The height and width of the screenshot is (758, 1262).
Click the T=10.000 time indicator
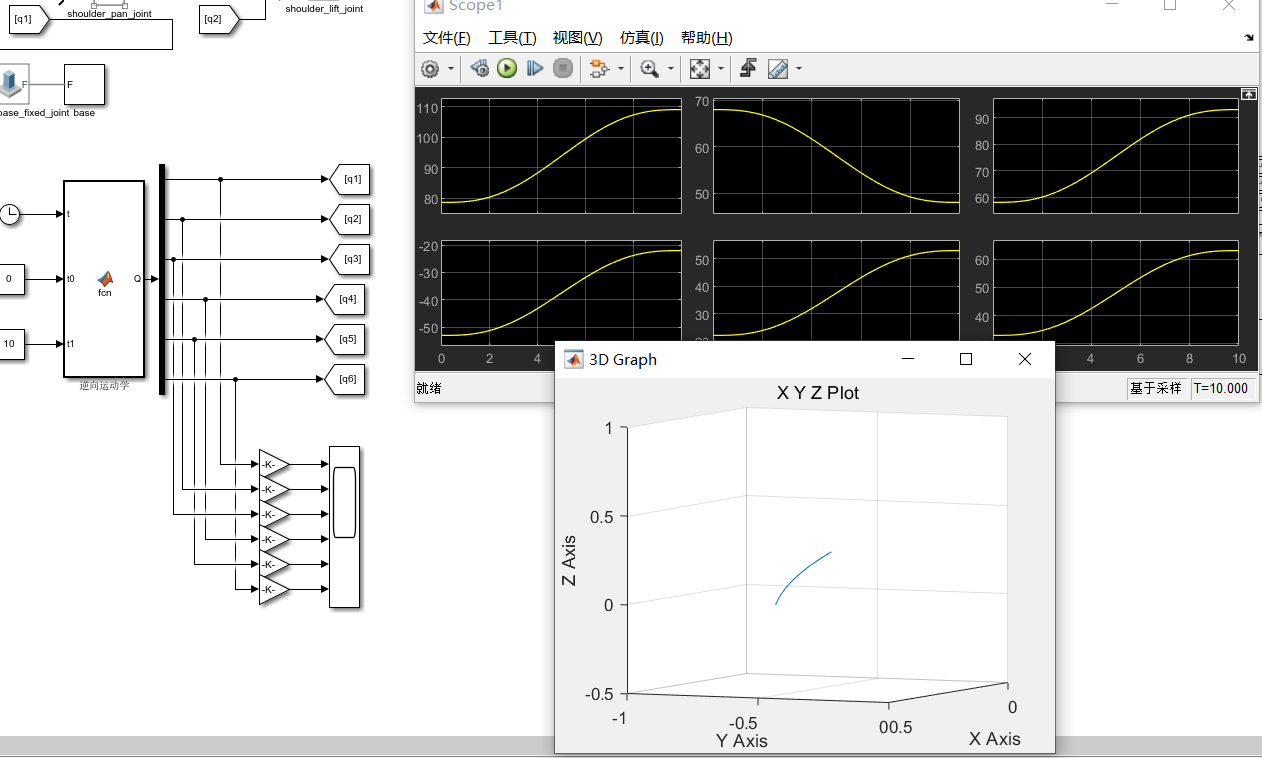click(1221, 388)
